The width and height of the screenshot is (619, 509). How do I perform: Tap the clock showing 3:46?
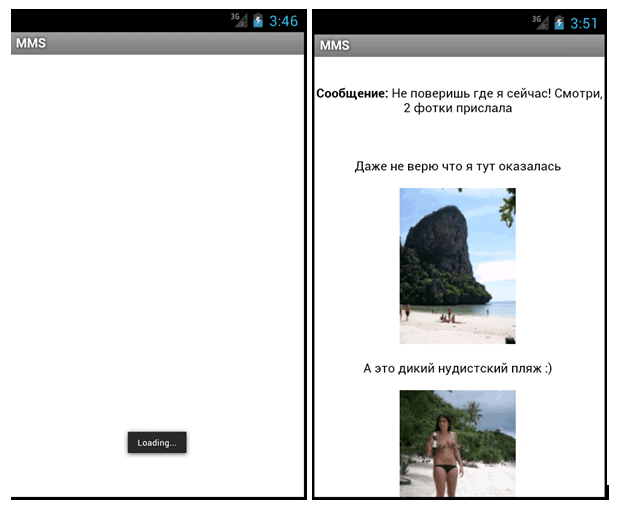(283, 21)
